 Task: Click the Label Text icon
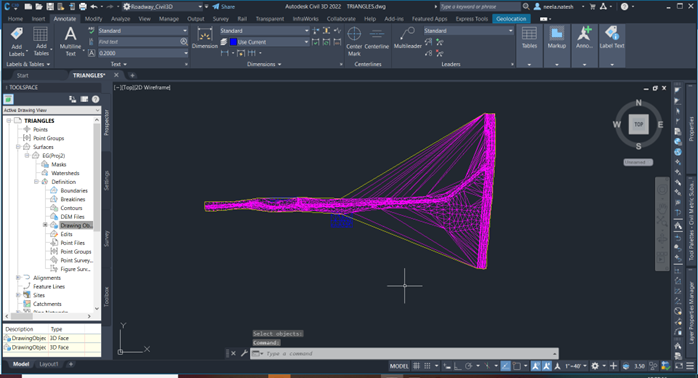612,37
